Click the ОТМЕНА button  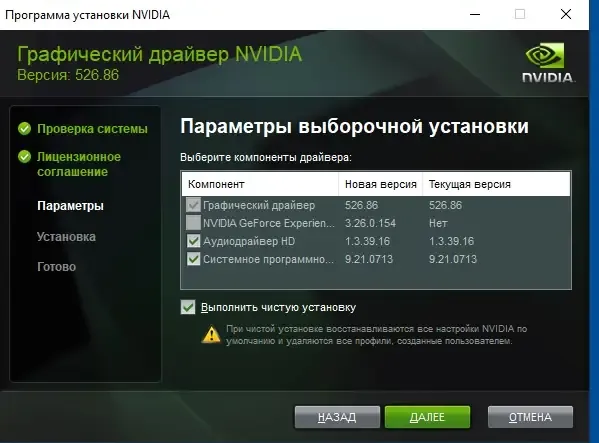tap(530, 417)
